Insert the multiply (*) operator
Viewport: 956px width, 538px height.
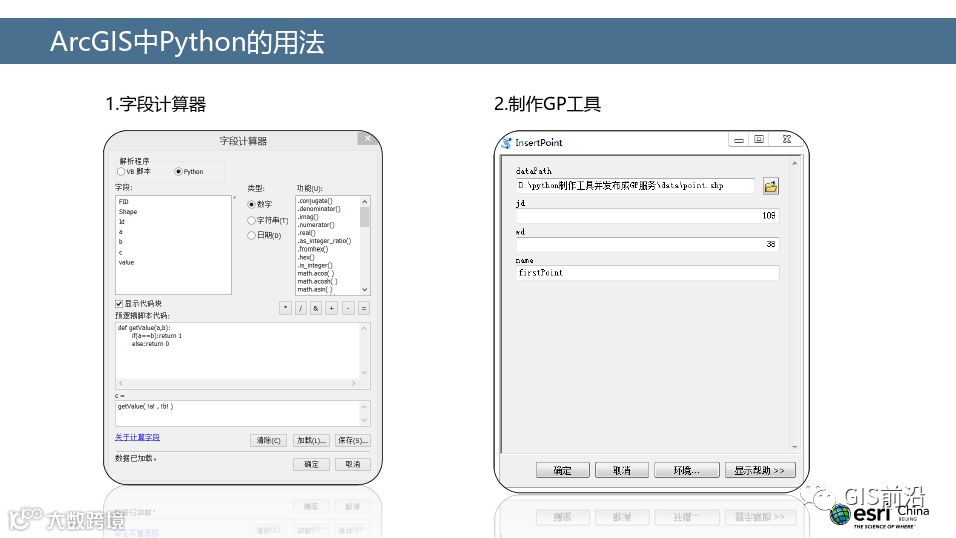pos(285,309)
